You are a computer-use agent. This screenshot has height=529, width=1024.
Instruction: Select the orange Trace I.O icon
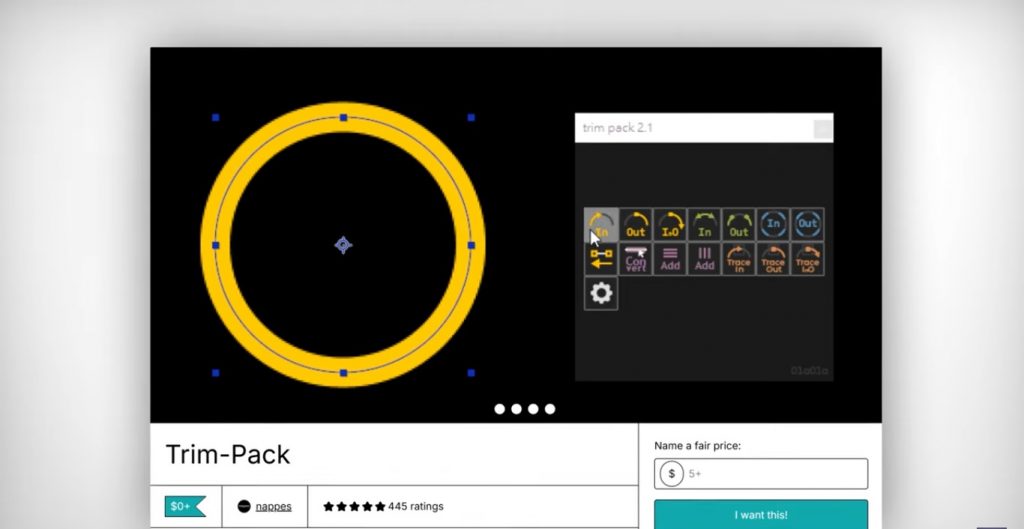click(x=808, y=259)
